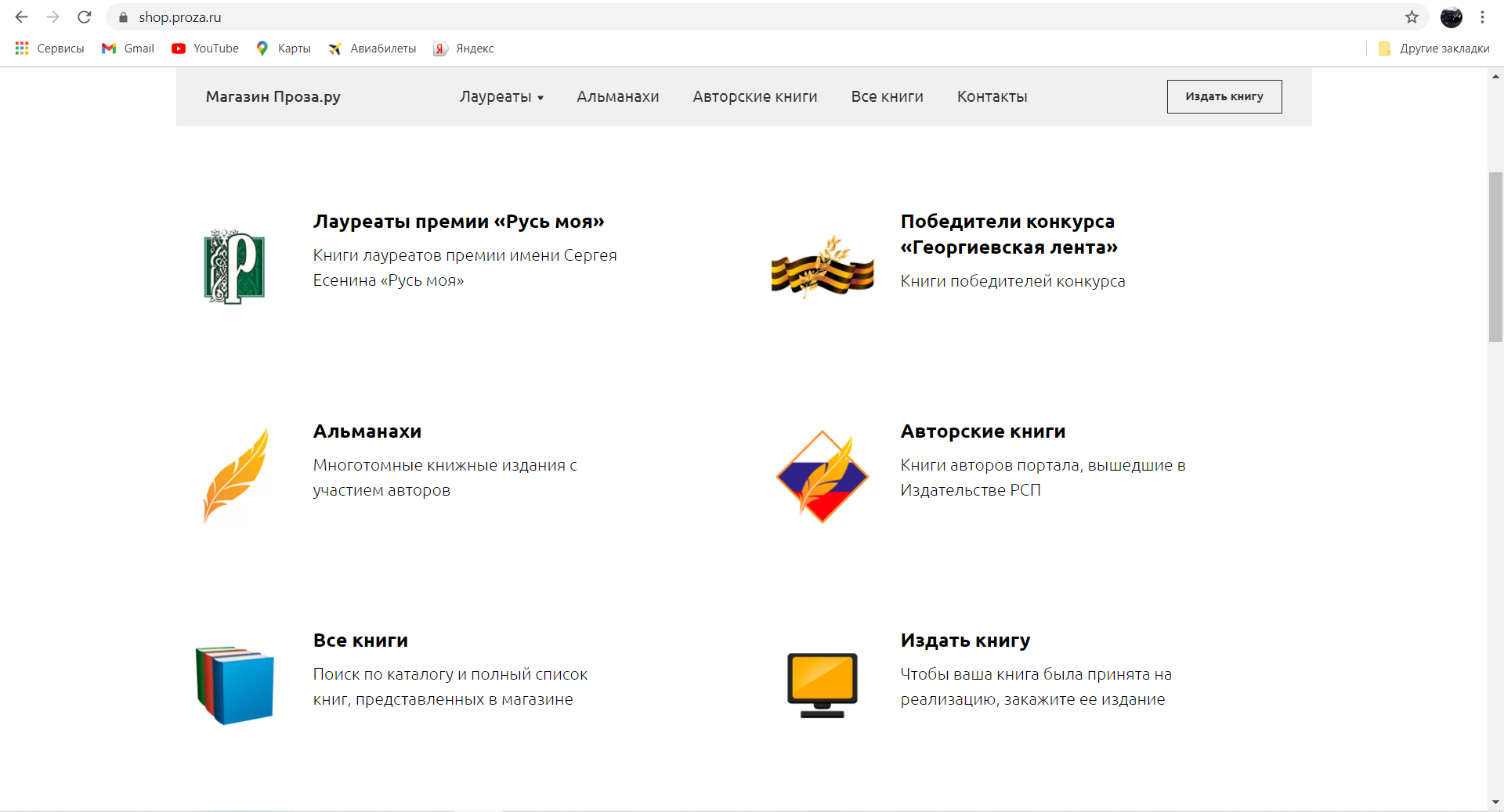Click text 'Книги авторов портала, вышедшие в'
Screen dimensions: 1504x812
[1043, 465]
